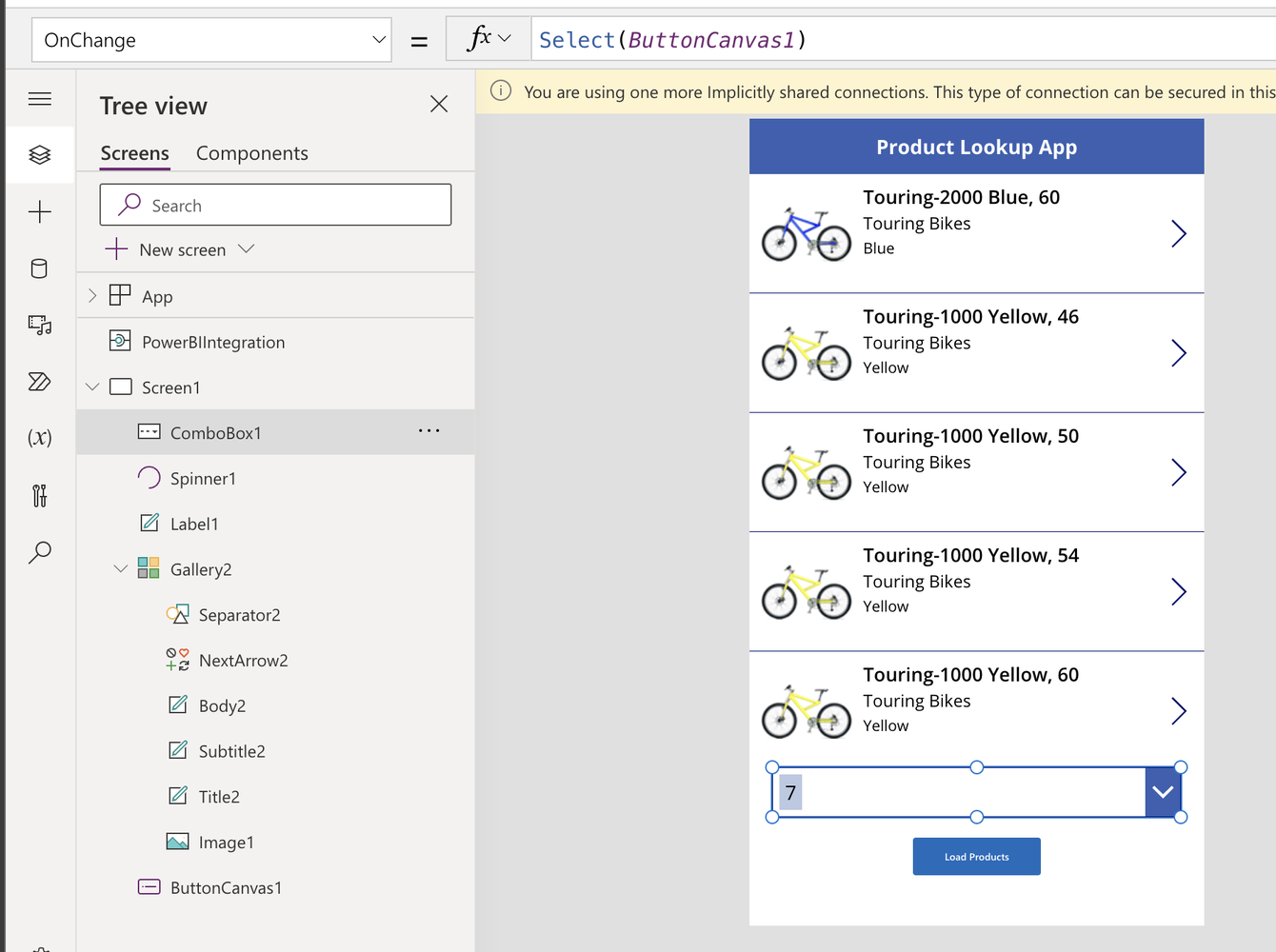Select the Tree view layers icon
Viewport: 1276px width, 952px height.
(40, 154)
